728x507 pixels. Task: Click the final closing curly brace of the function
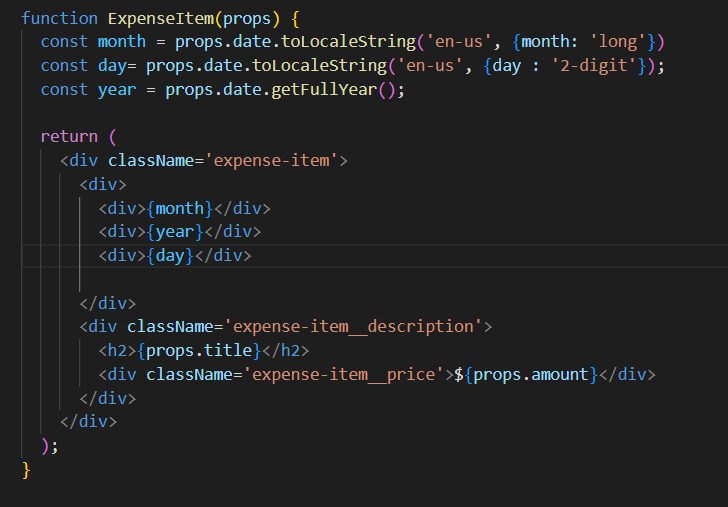(26, 470)
